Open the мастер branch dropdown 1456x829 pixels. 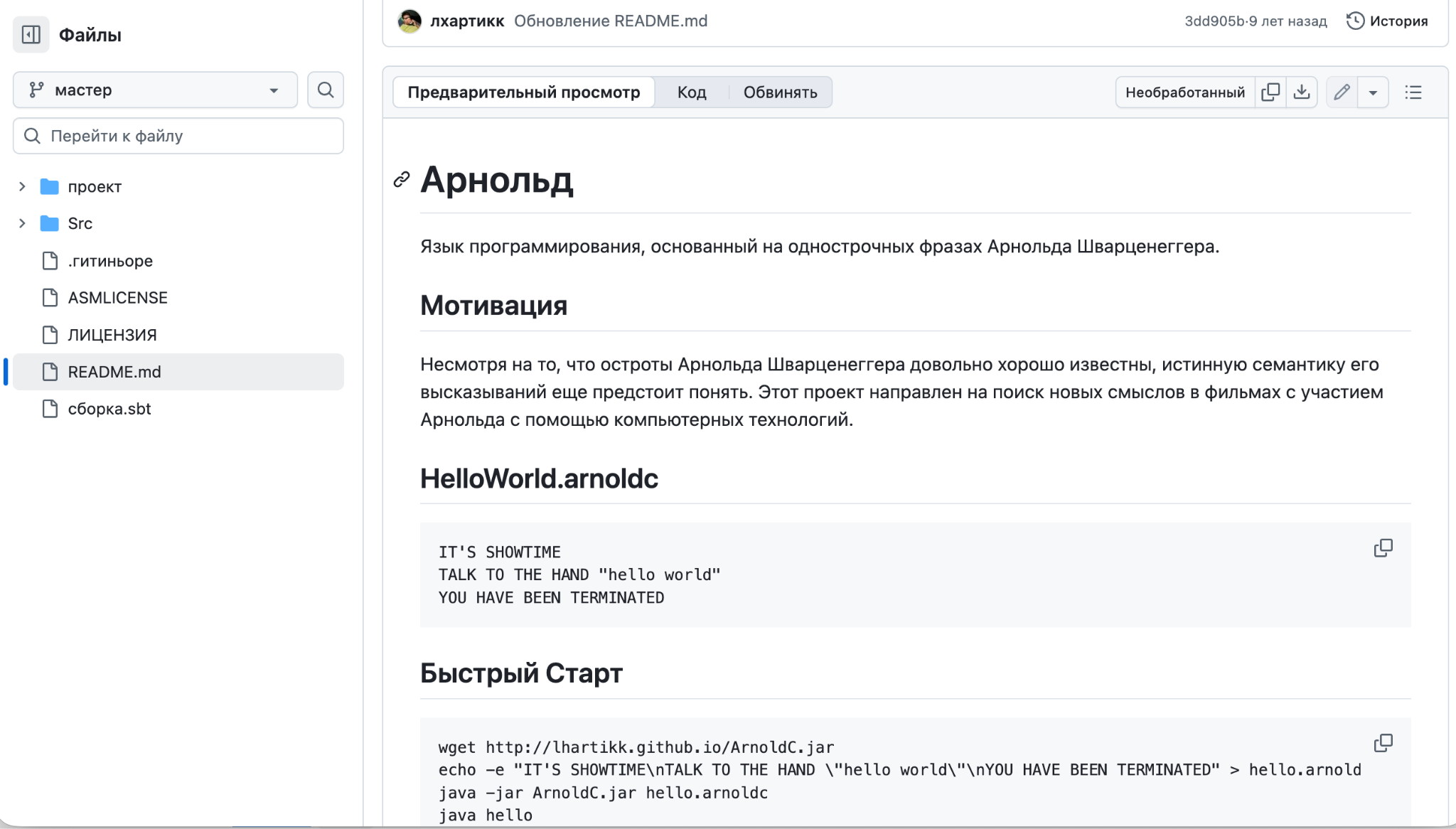(x=154, y=90)
